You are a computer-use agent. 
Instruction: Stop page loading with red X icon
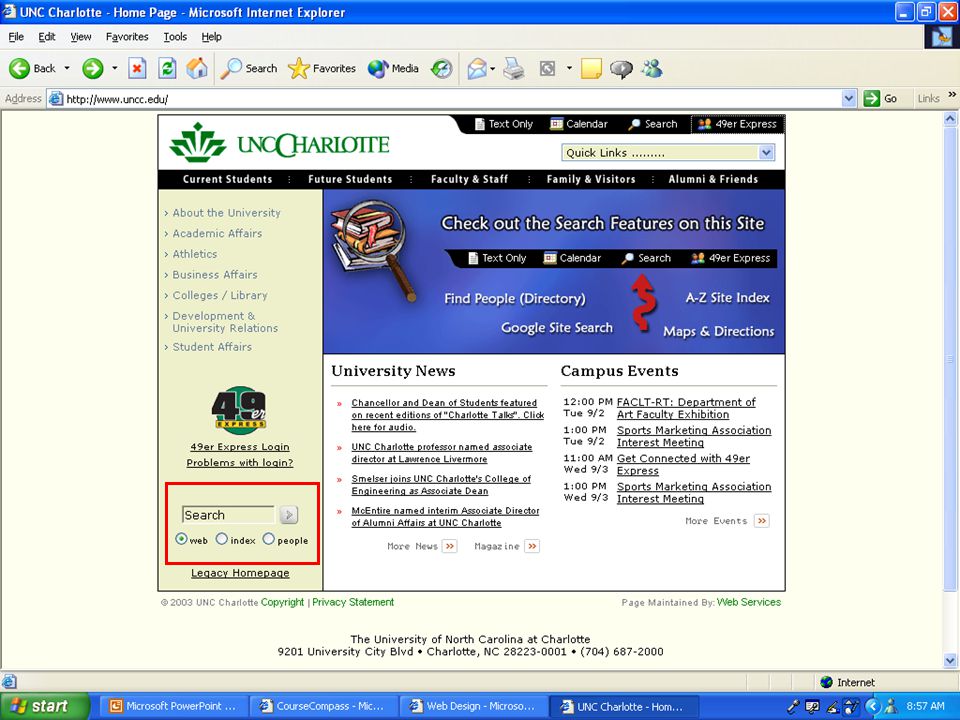137,68
